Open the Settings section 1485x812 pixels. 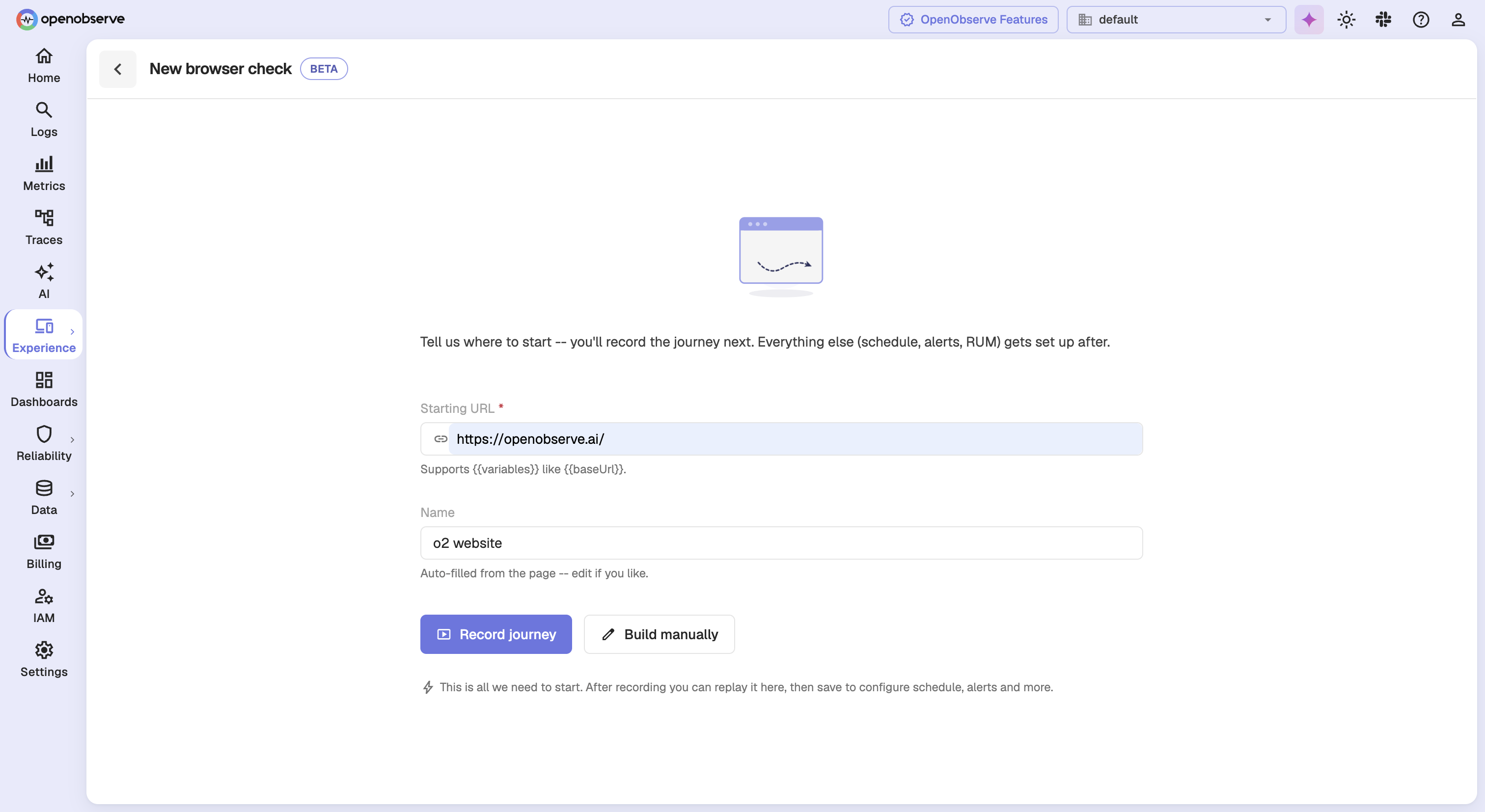(x=44, y=659)
